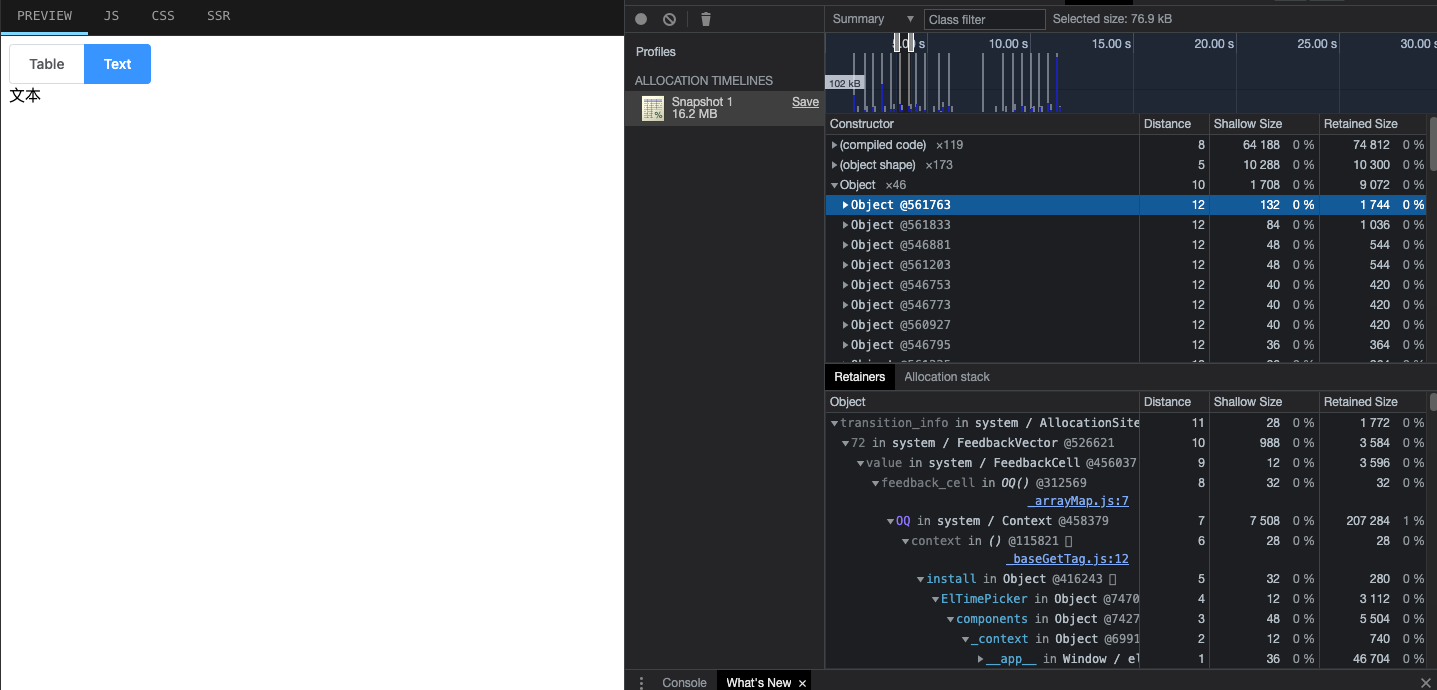Image resolution: width=1437 pixels, height=690 pixels.
Task: Select the Console drawer tab
Action: [x=684, y=682]
